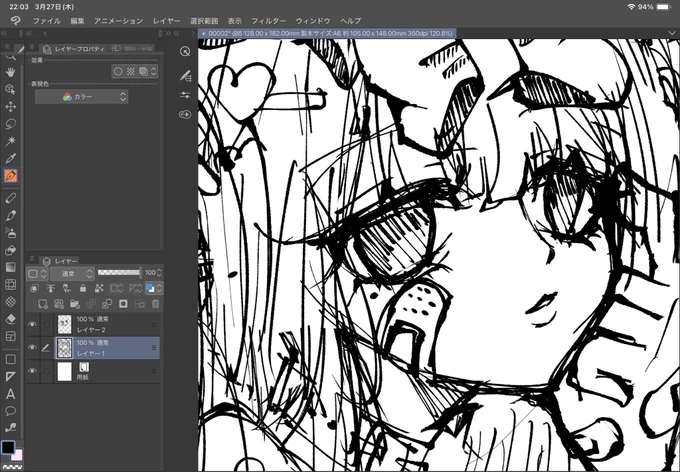
Task: Click the layer opacity slider
Action: tap(119, 272)
